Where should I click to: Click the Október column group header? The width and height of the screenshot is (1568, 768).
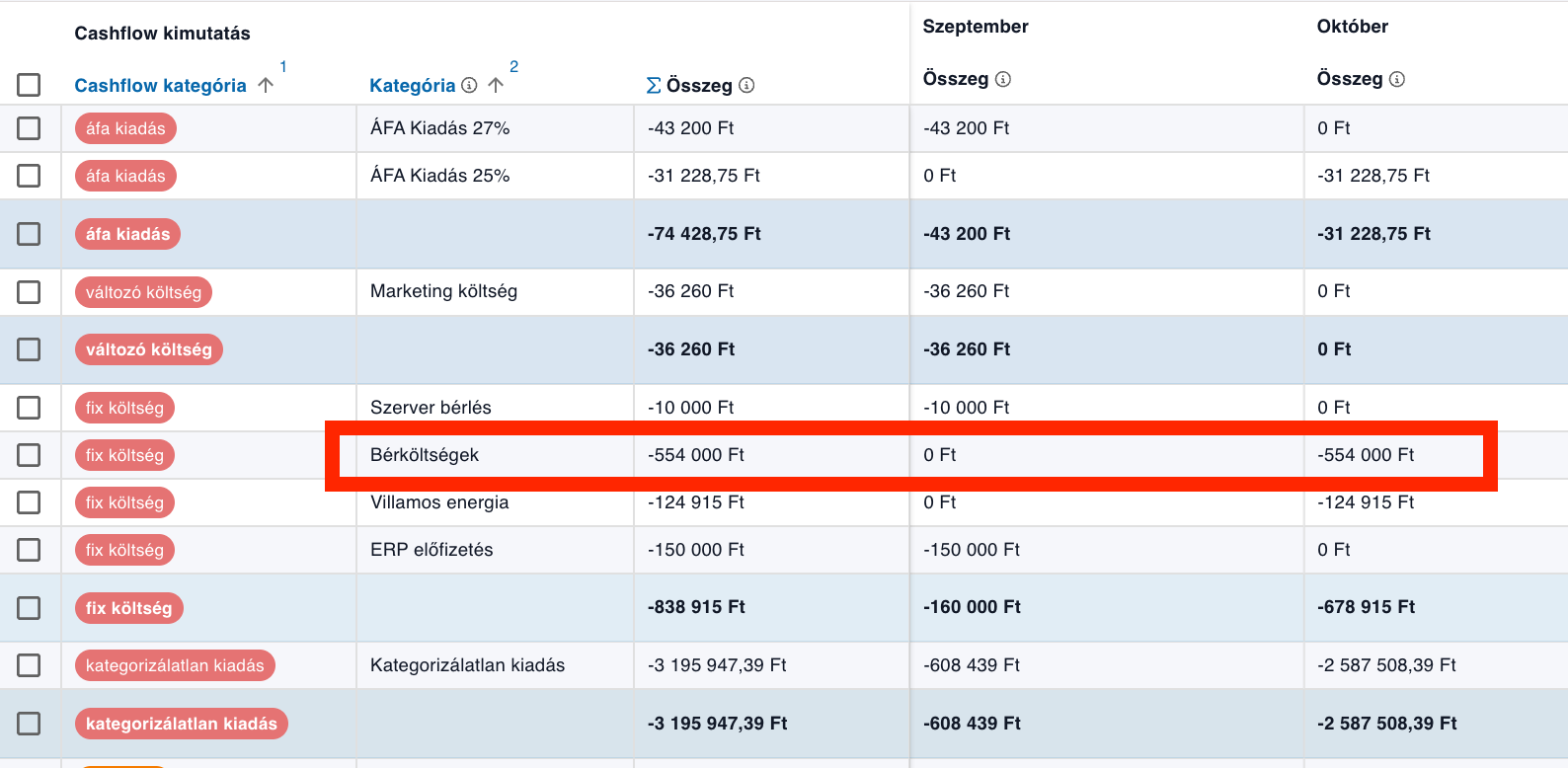pyautogui.click(x=1353, y=27)
